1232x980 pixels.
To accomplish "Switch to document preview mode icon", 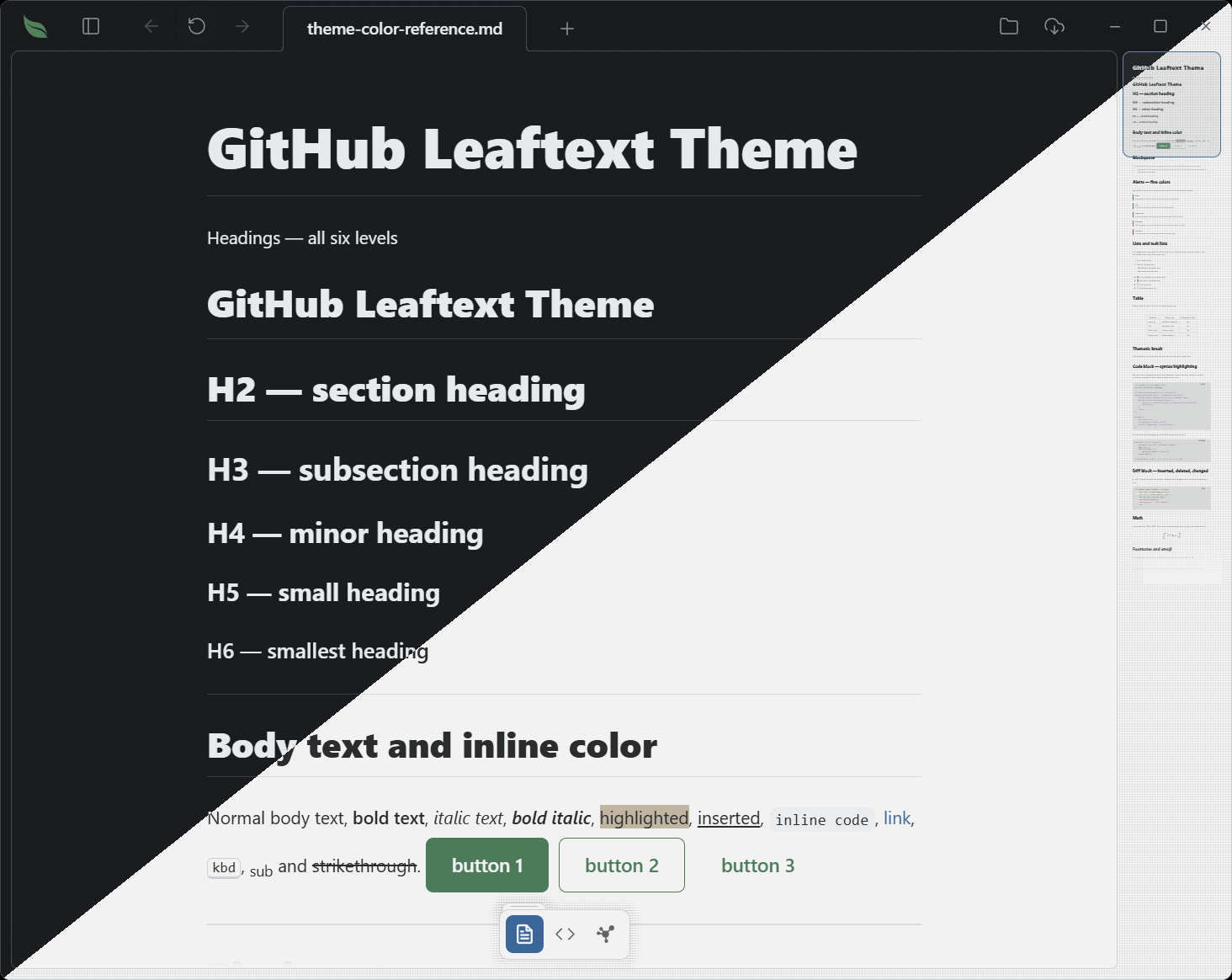I will coord(524,934).
